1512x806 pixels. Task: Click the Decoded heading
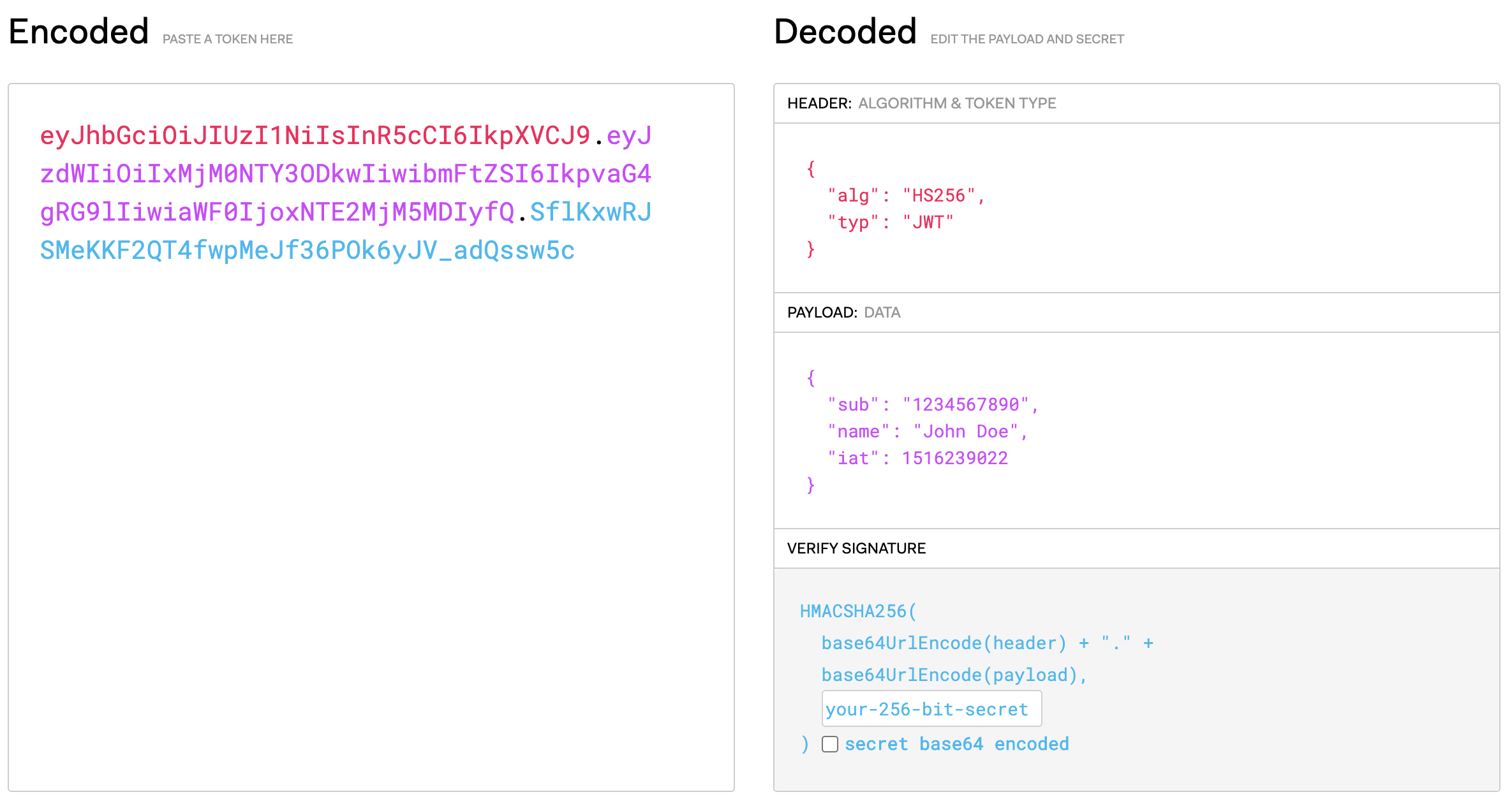(845, 32)
